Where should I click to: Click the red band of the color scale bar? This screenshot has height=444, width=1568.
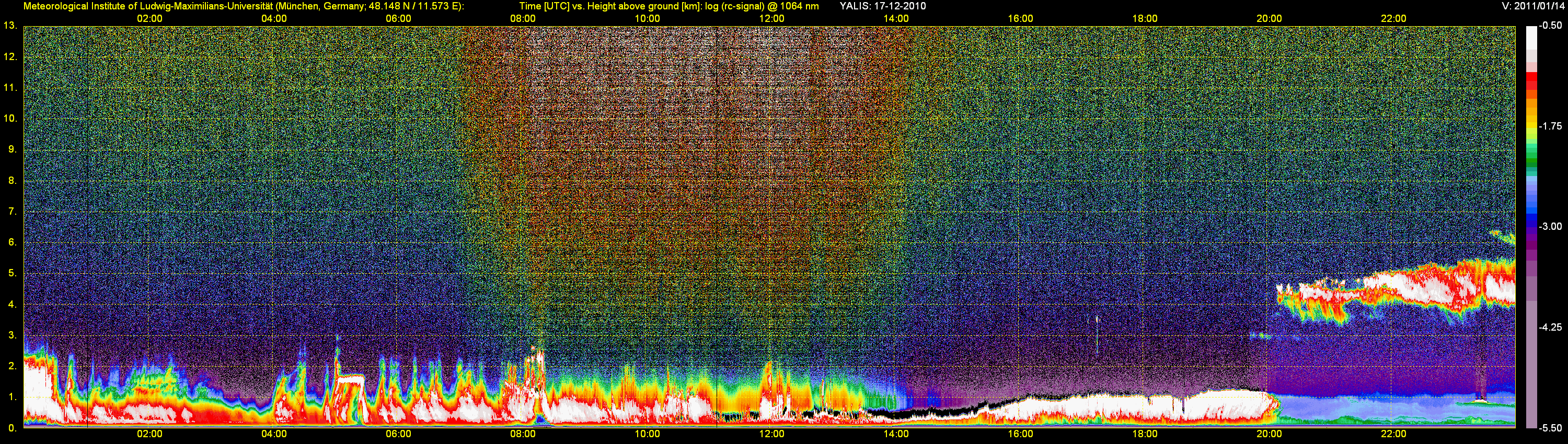click(x=1531, y=81)
